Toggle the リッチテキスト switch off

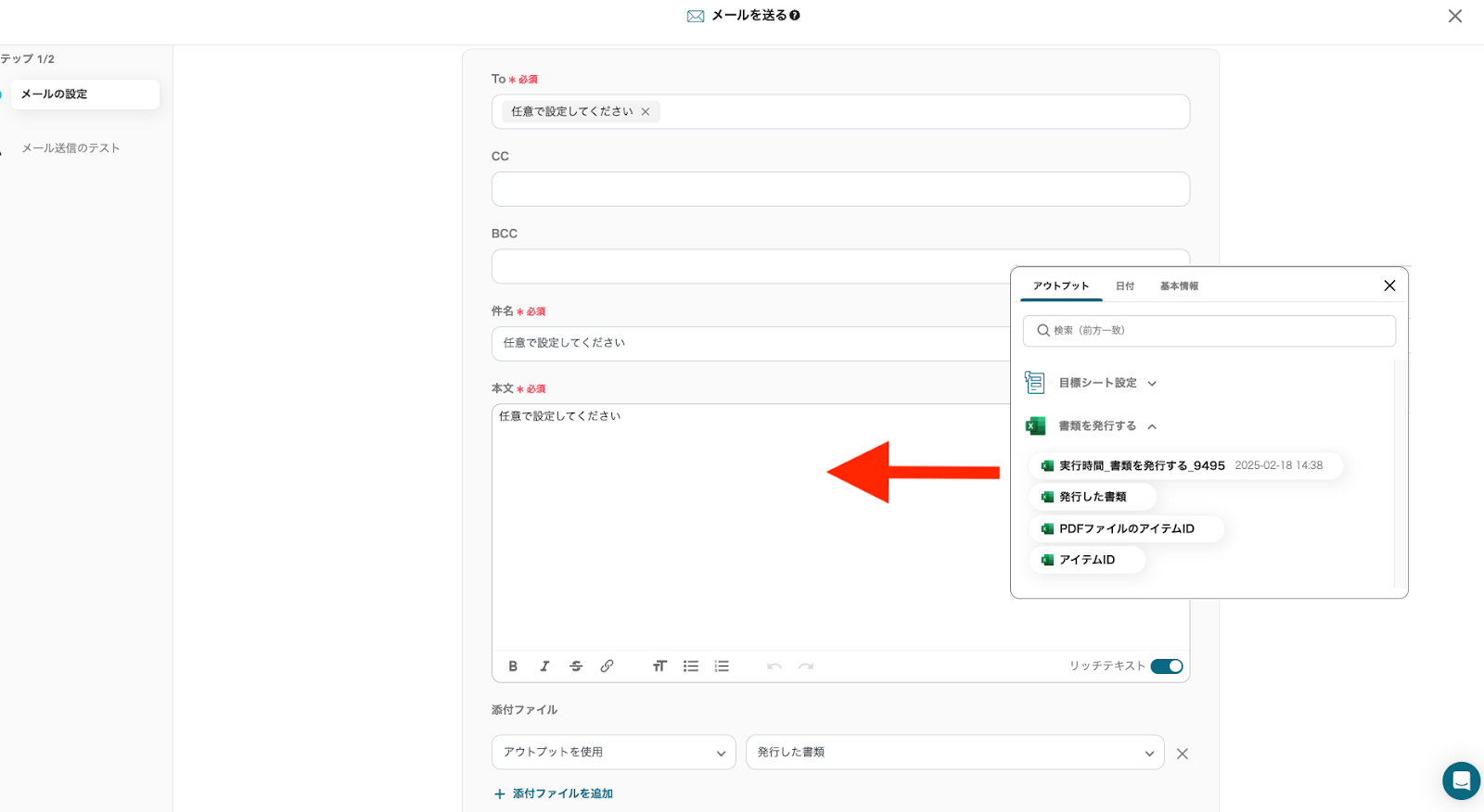pyautogui.click(x=1166, y=666)
